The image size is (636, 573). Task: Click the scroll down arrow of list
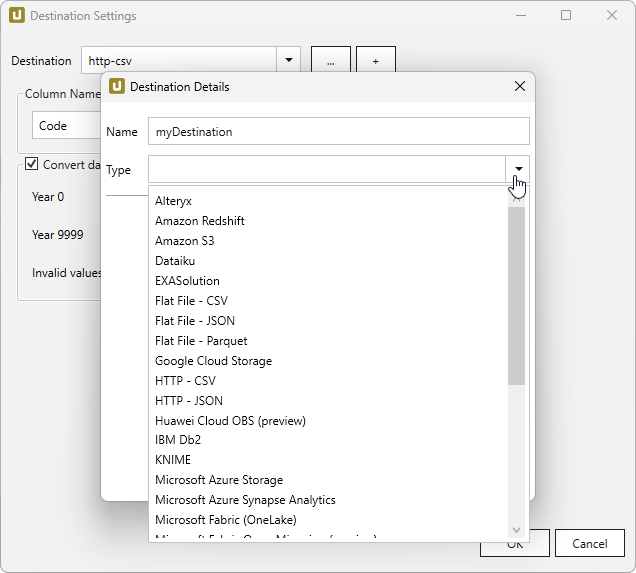tap(516, 530)
